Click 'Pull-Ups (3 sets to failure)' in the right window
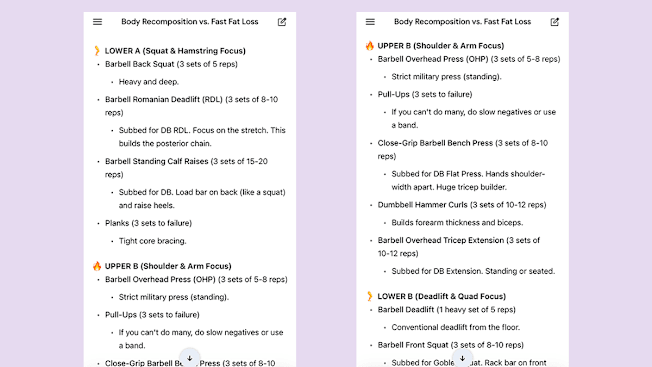The width and height of the screenshot is (652, 367). (x=425, y=94)
